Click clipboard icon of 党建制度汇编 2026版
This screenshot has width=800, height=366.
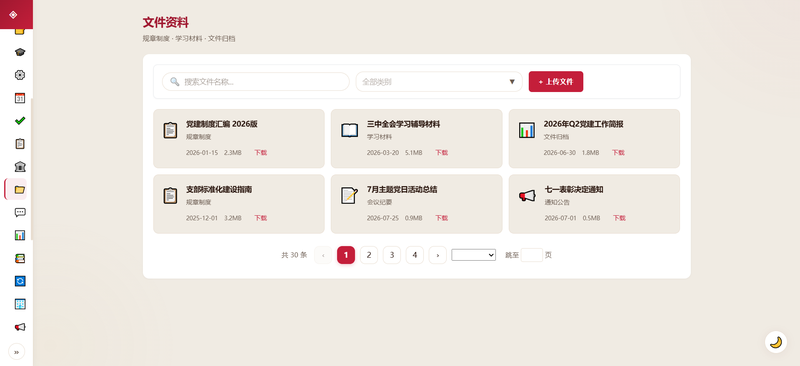click(x=170, y=130)
